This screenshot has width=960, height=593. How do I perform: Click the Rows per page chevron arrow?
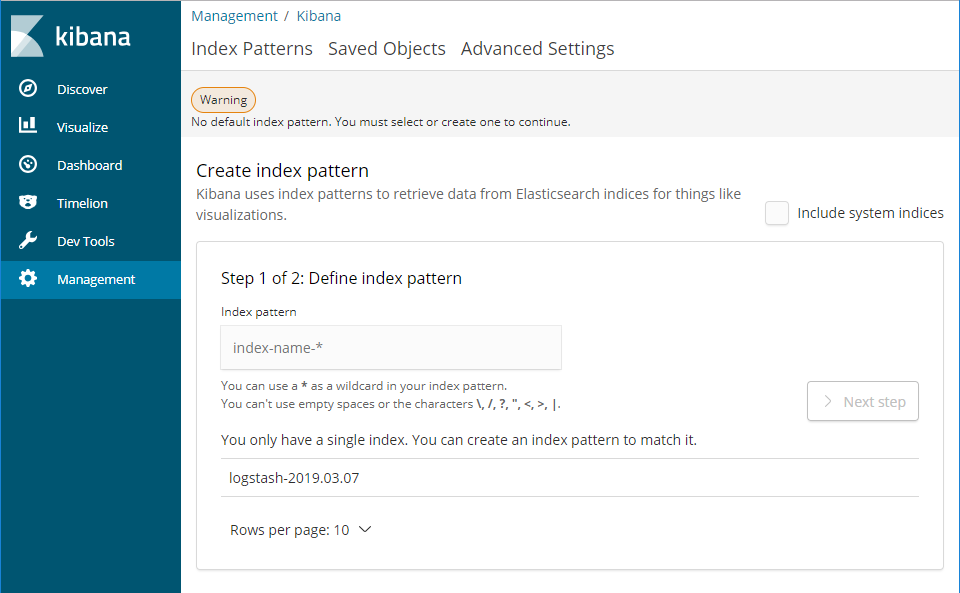point(365,529)
